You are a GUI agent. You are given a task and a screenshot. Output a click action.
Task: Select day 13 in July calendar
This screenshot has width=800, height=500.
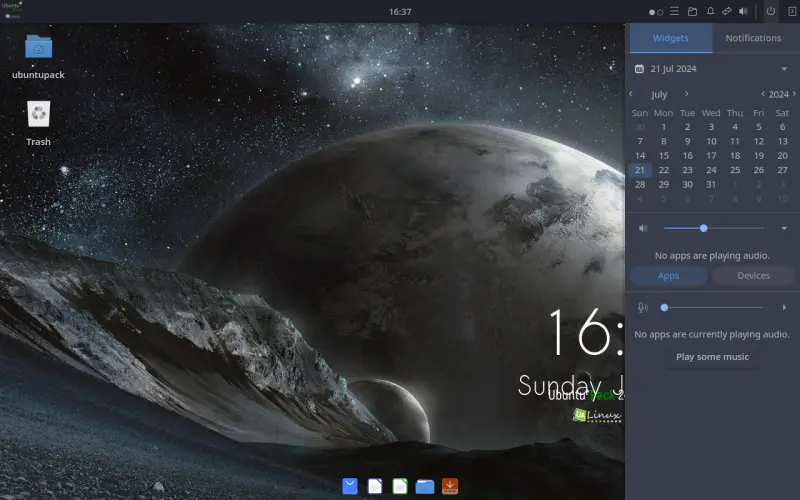[x=783, y=141]
